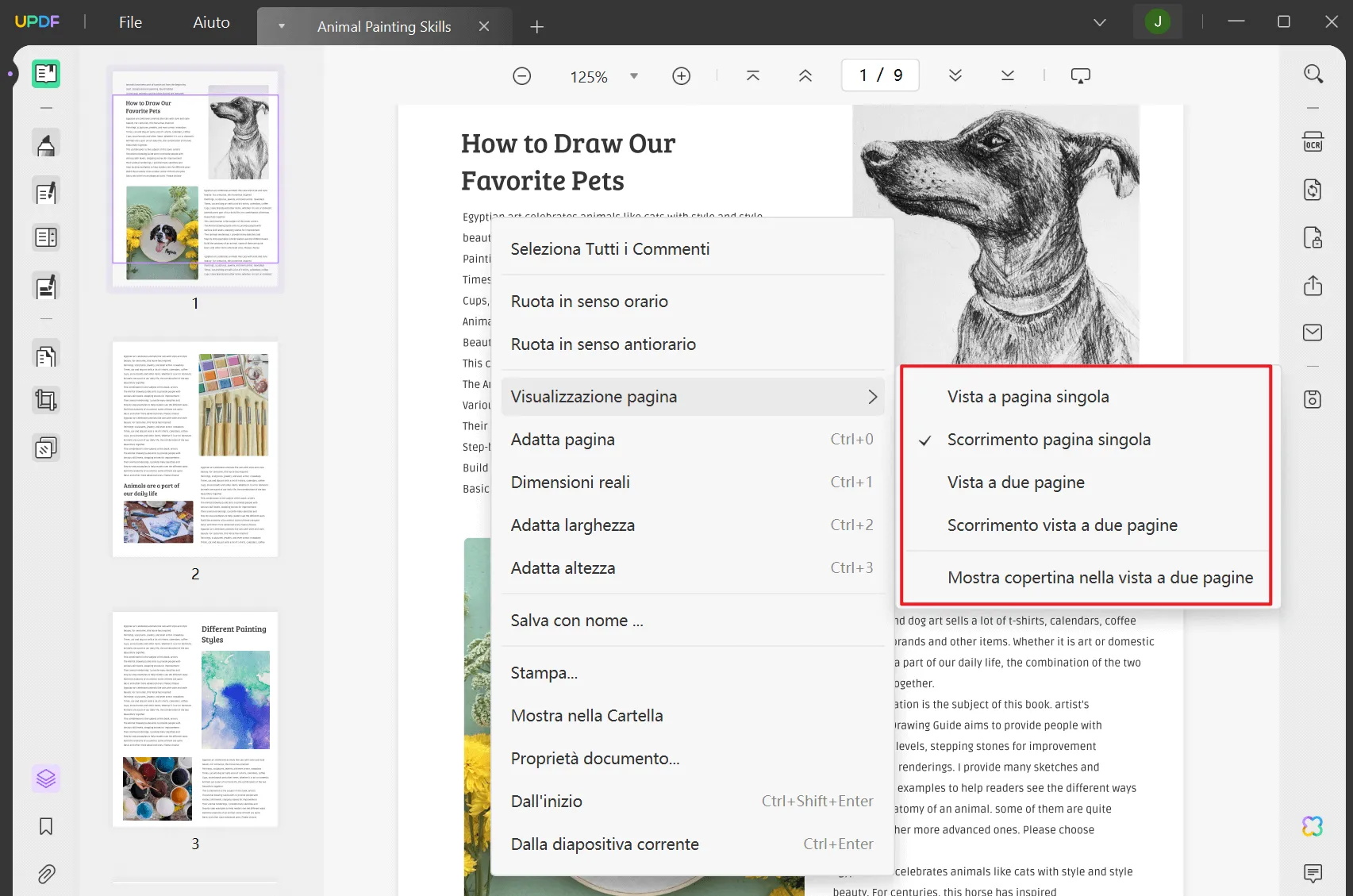The height and width of the screenshot is (896, 1353).
Task: Open the Reader mode icon in left sidebar
Action: click(x=46, y=74)
